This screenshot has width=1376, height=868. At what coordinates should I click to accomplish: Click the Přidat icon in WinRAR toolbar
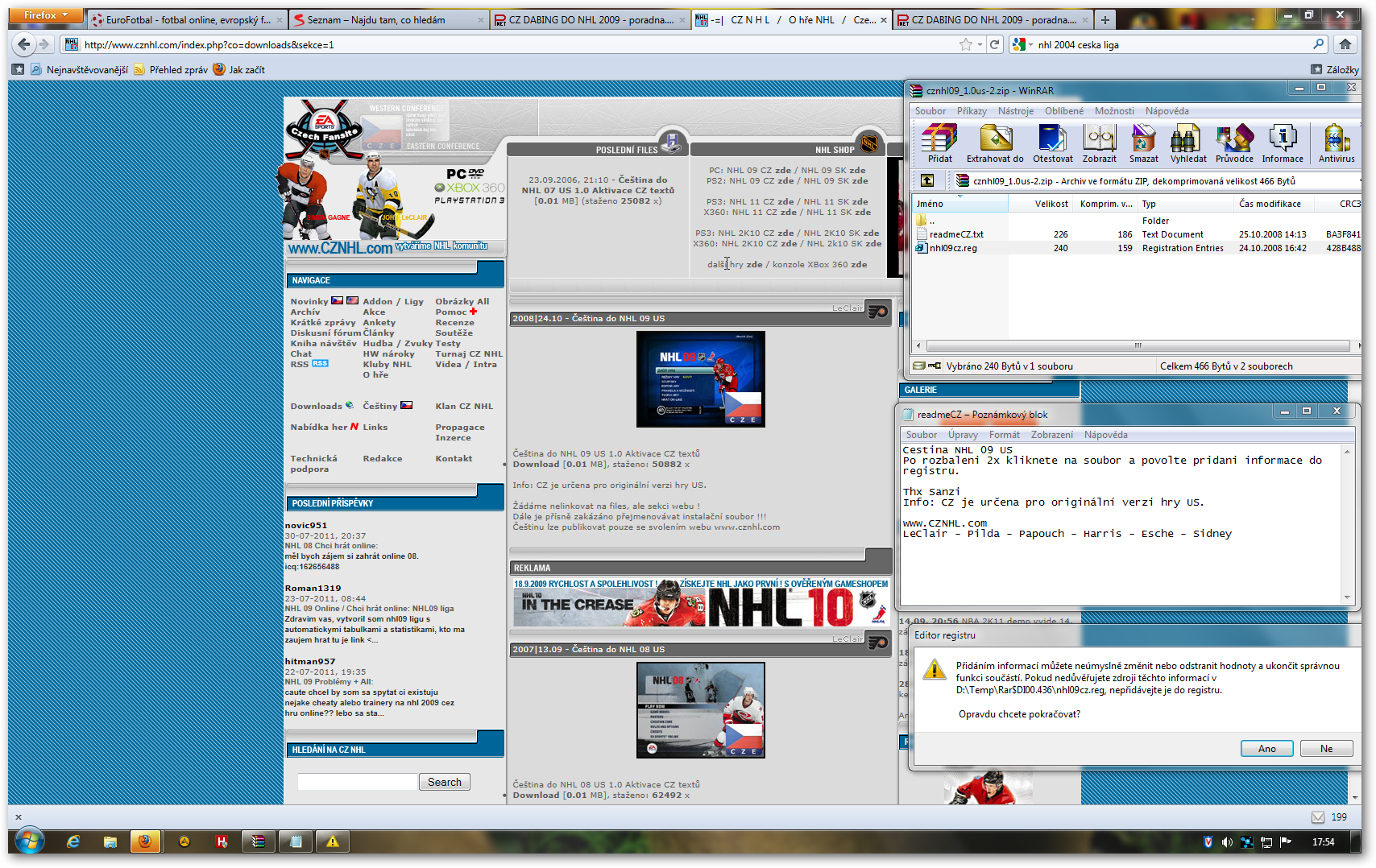[939, 143]
